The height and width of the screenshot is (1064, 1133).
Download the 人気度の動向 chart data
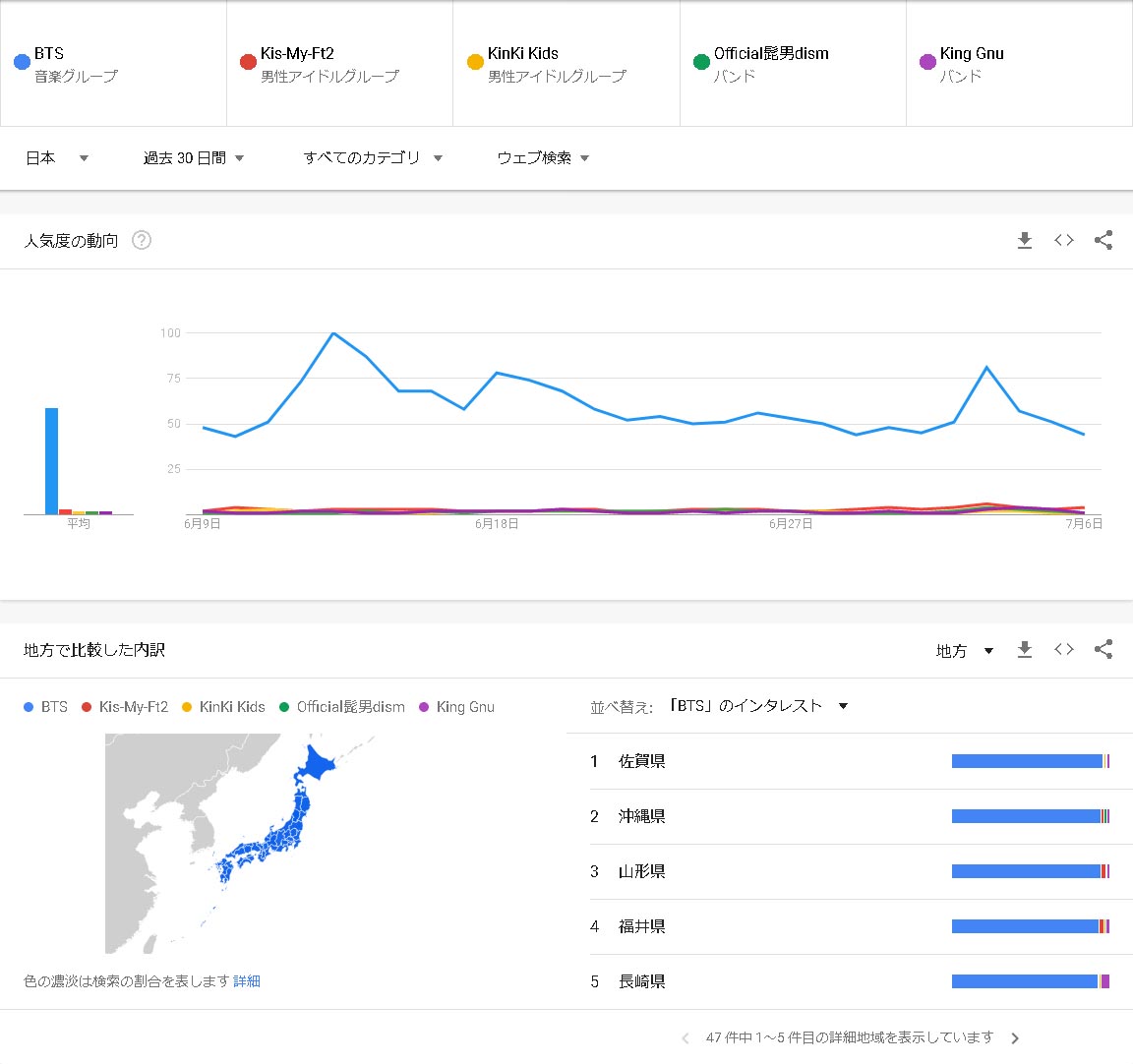tap(1024, 240)
